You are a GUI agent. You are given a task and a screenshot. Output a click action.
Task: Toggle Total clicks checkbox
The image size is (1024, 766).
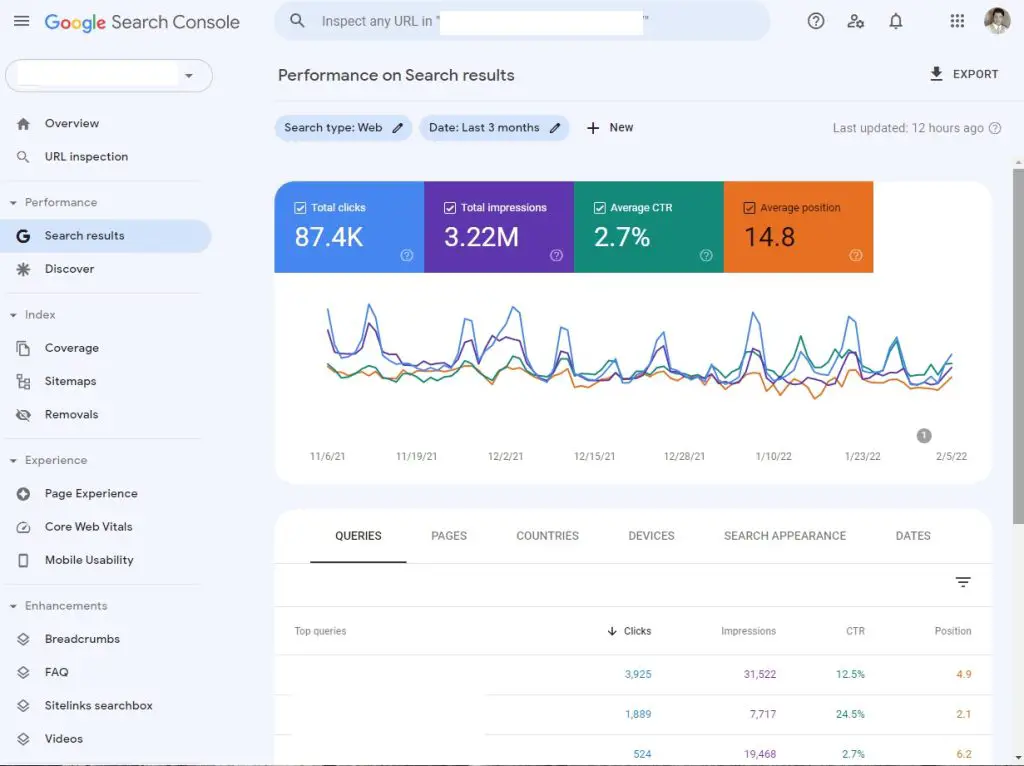[300, 208]
